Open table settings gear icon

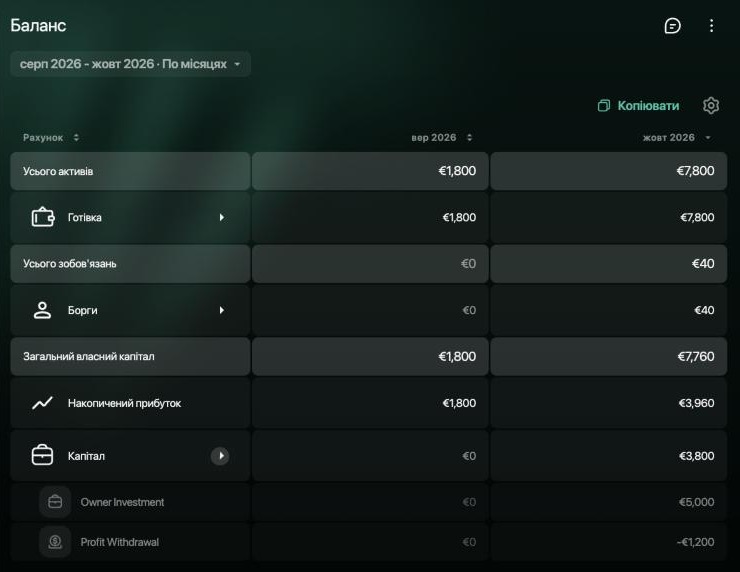tap(711, 105)
